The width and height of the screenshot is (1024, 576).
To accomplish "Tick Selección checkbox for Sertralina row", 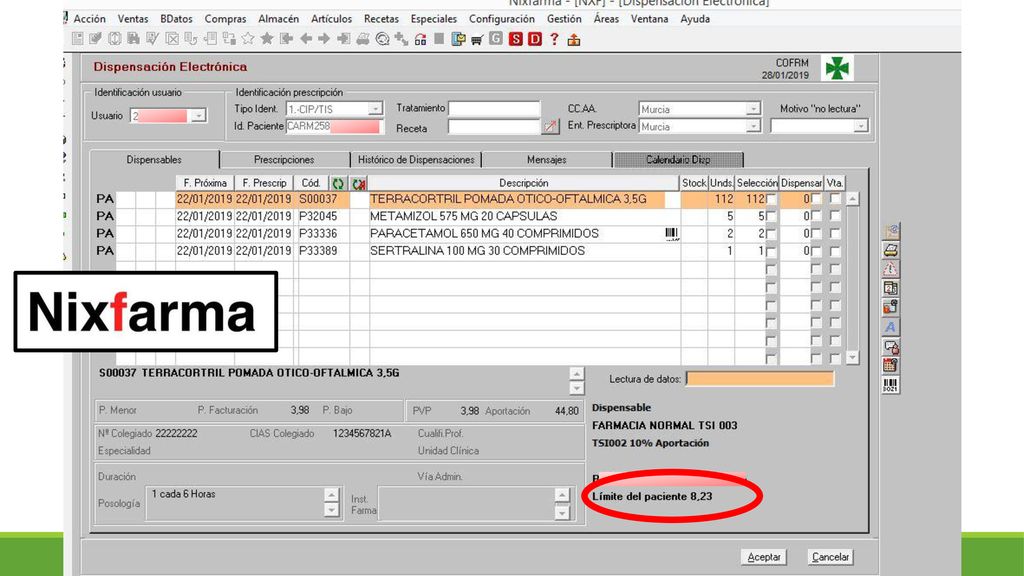I will pyautogui.click(x=771, y=251).
